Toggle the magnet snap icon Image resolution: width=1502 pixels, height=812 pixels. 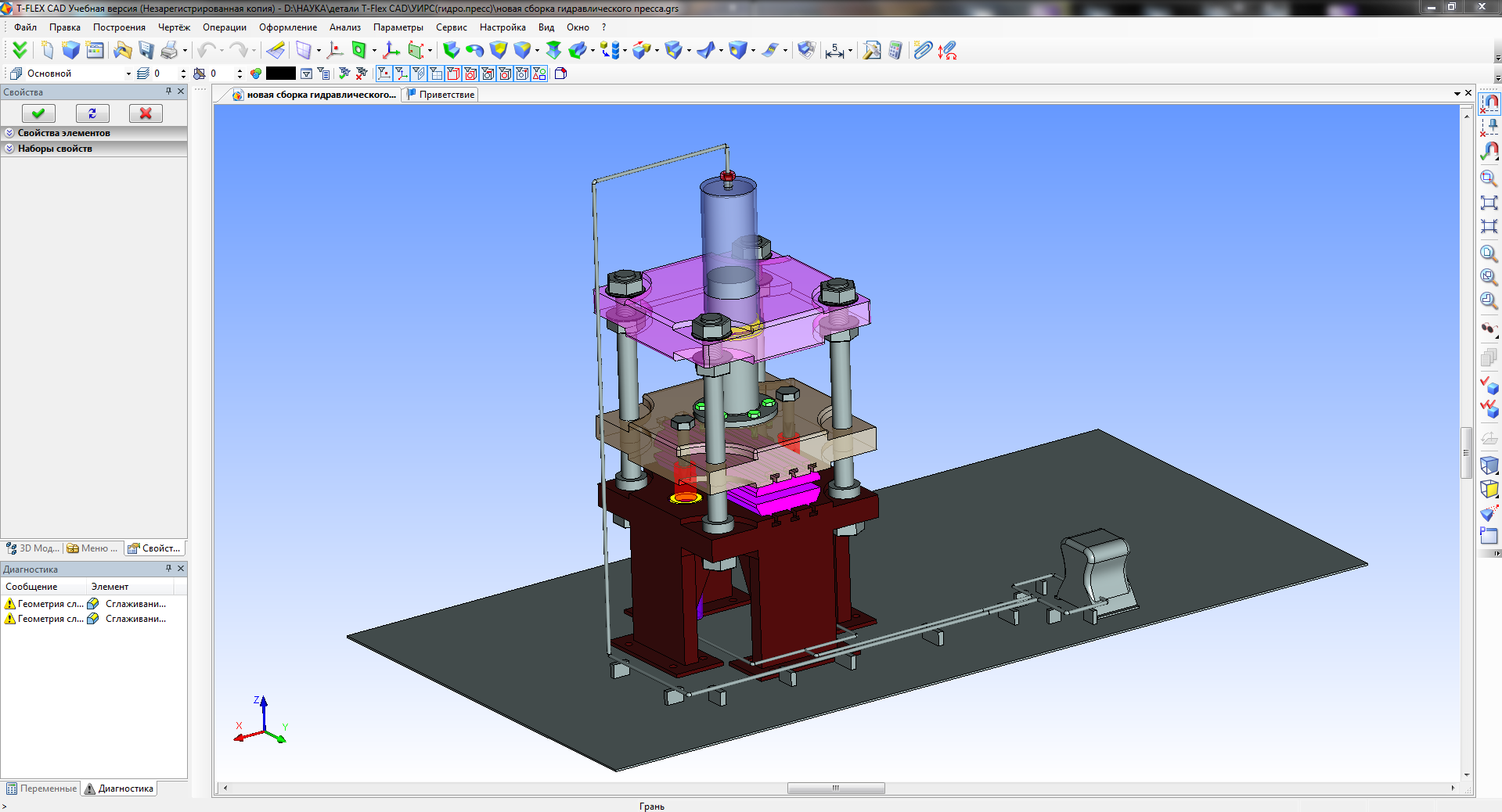1489,102
